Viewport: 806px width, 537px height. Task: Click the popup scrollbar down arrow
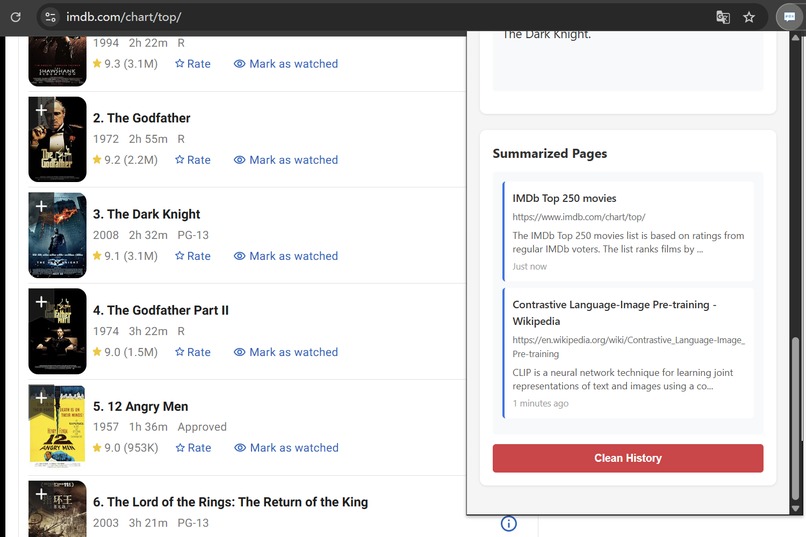click(x=796, y=508)
